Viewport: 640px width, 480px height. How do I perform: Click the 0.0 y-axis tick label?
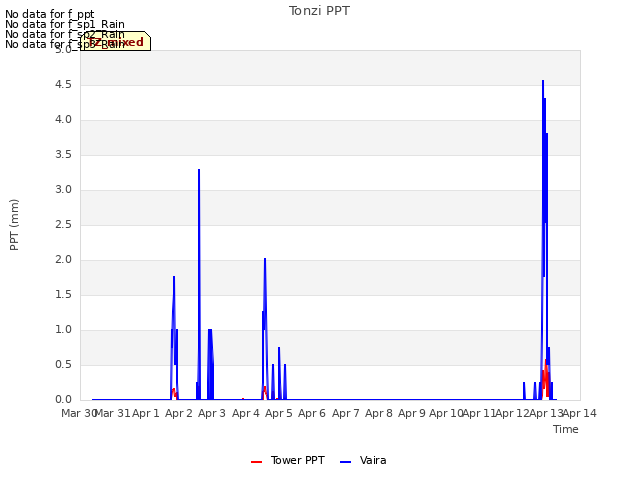pyautogui.click(x=63, y=400)
